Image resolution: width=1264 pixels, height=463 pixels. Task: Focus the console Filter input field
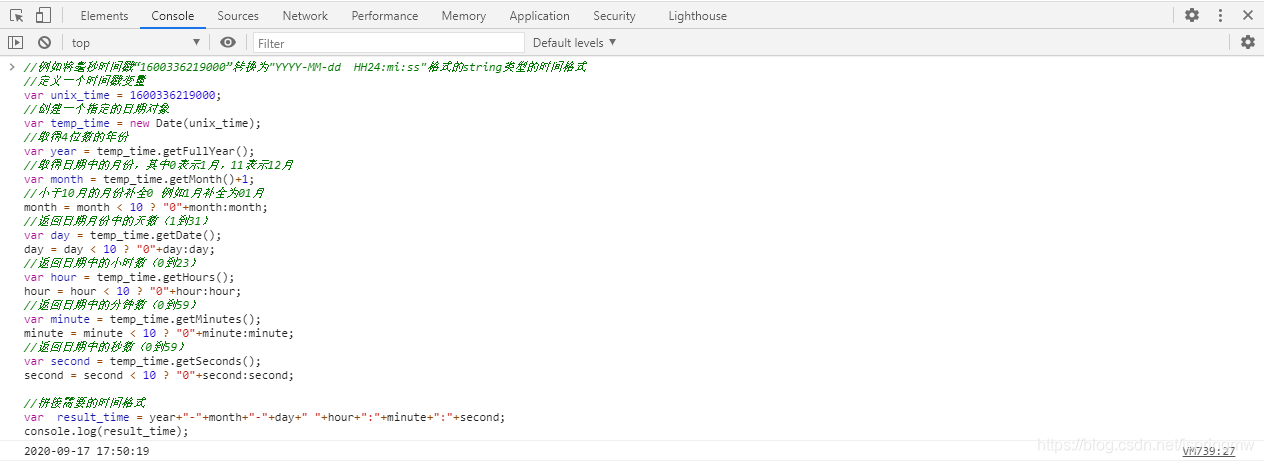(389, 43)
